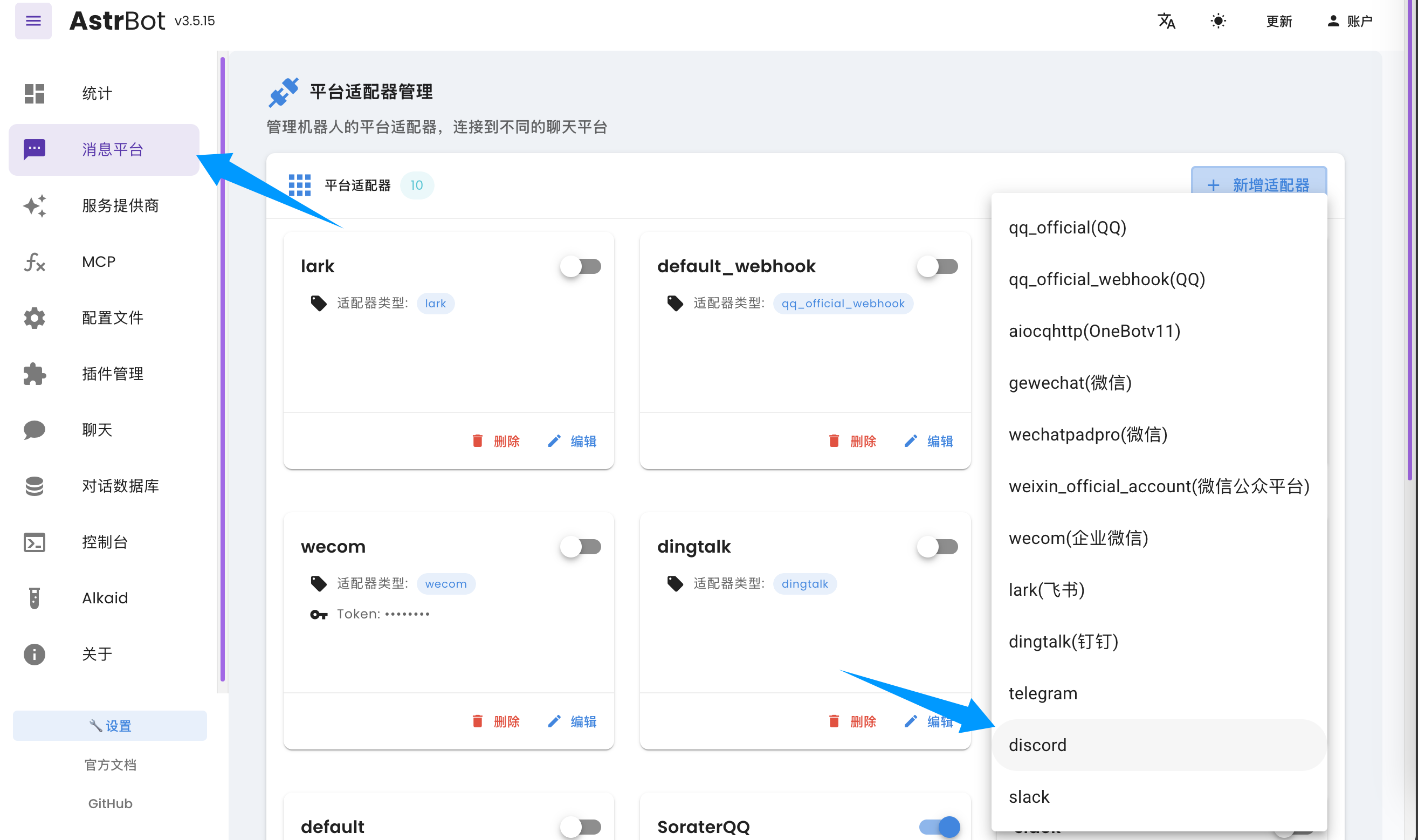Click the tag icon on lark card
The height and width of the screenshot is (840, 1418).
coord(319,303)
